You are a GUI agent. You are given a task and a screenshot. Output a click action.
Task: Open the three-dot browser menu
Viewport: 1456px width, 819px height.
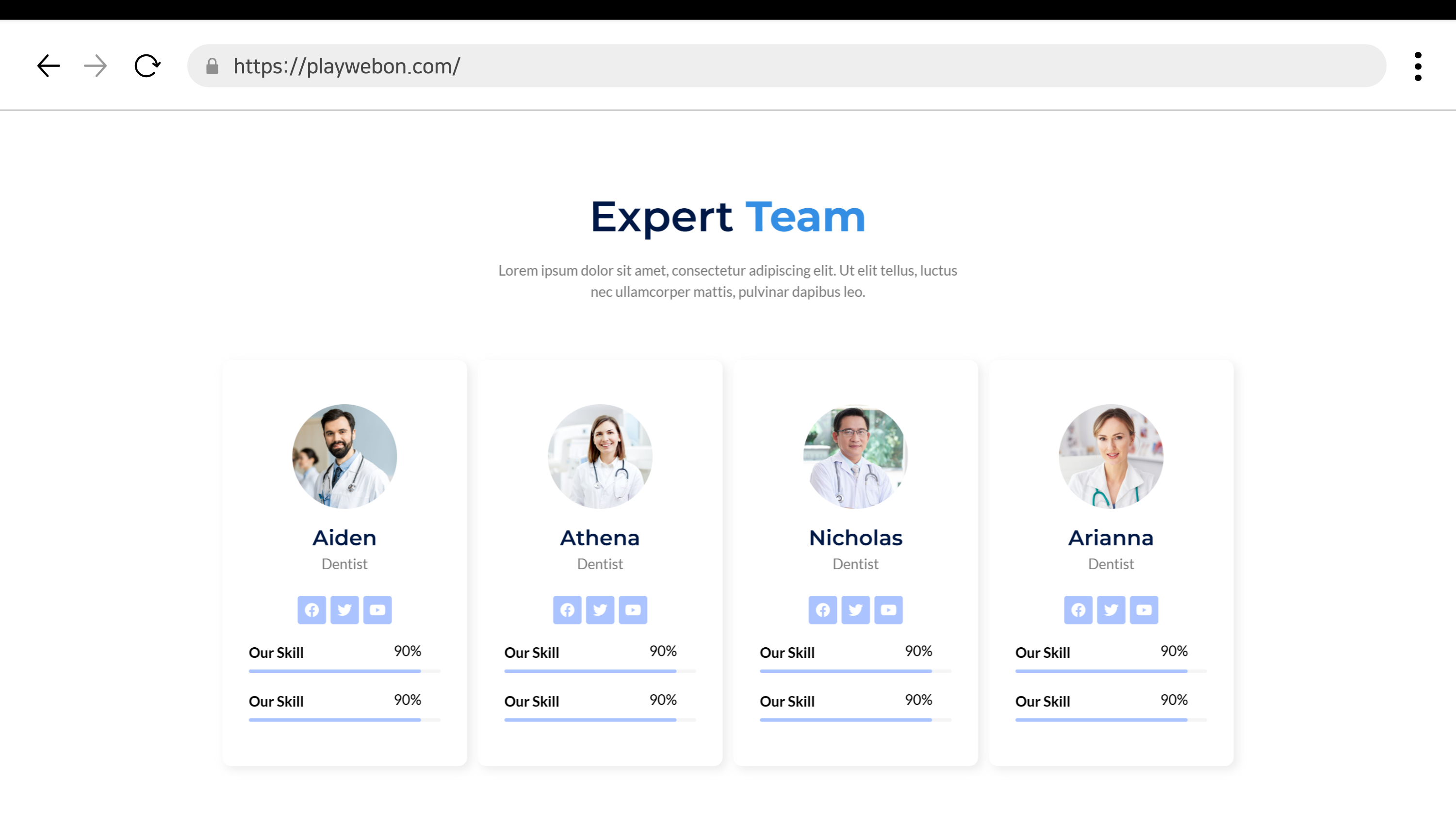(x=1418, y=66)
